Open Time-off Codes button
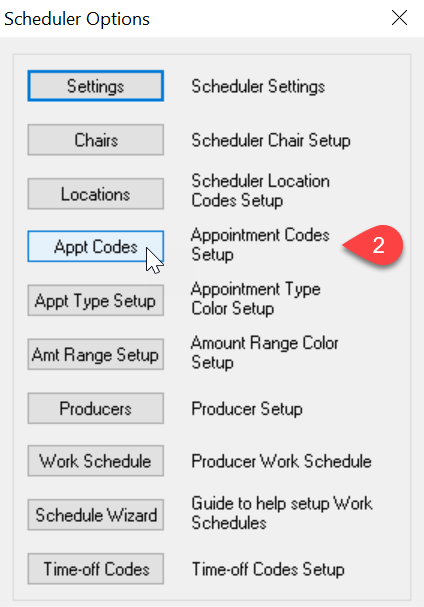The image size is (424, 607). pos(96,569)
